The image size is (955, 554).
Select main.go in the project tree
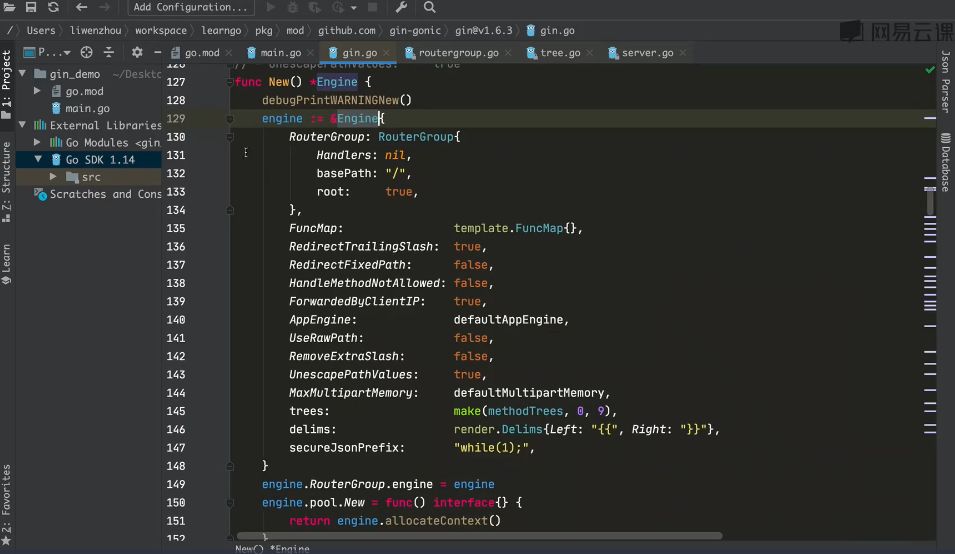click(x=87, y=108)
